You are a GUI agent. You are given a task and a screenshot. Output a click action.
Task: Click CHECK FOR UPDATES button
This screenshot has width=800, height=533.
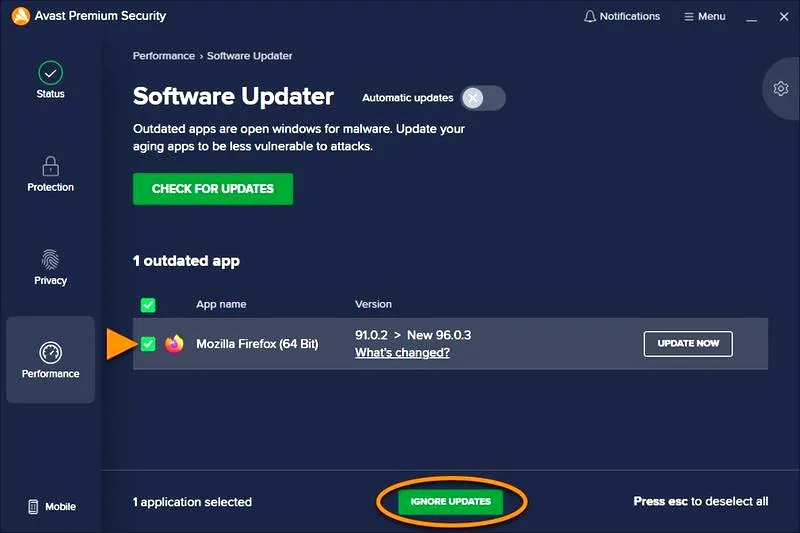(213, 189)
